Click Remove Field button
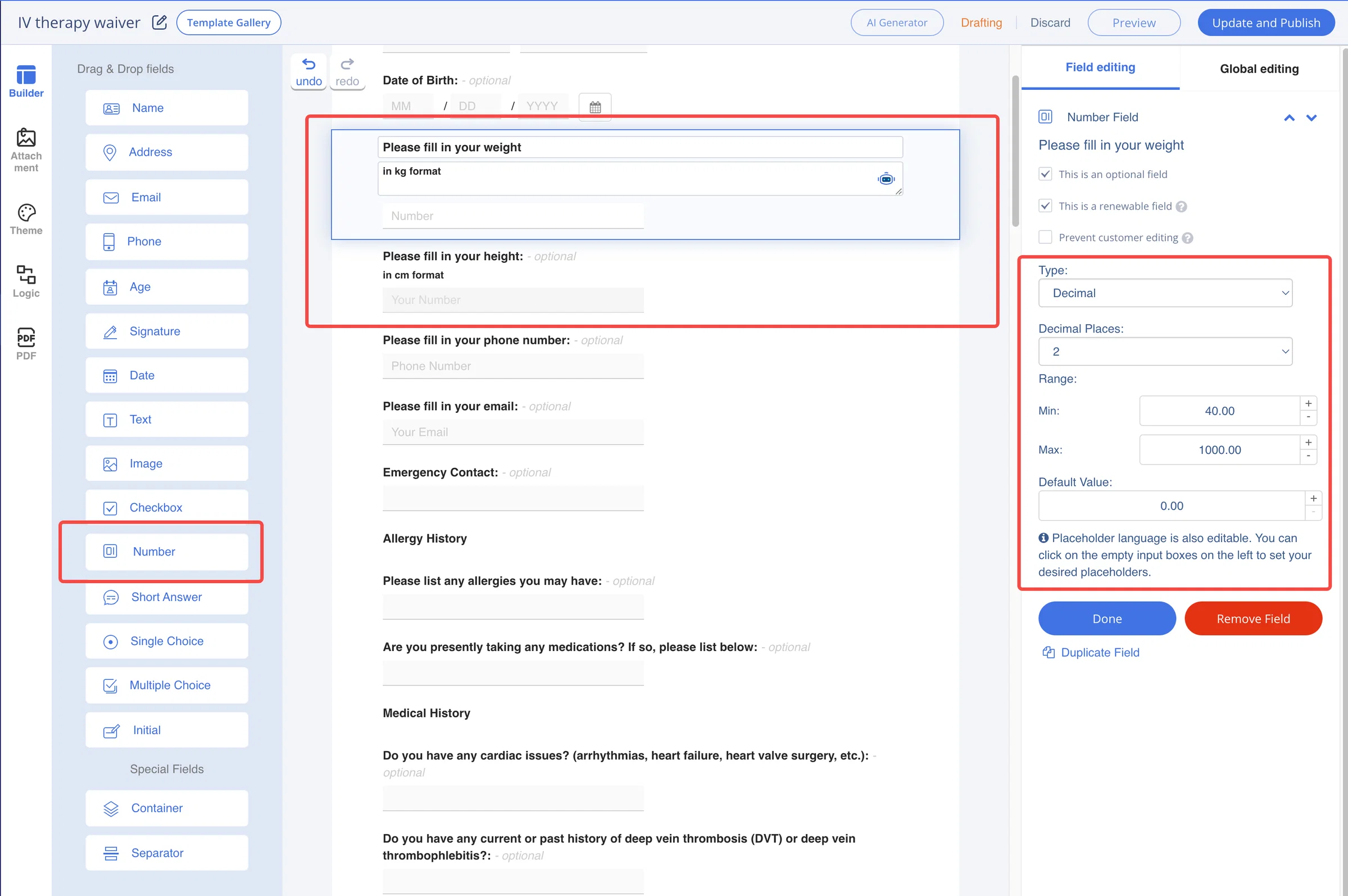Screen dimensions: 1348x896 [1253, 619]
